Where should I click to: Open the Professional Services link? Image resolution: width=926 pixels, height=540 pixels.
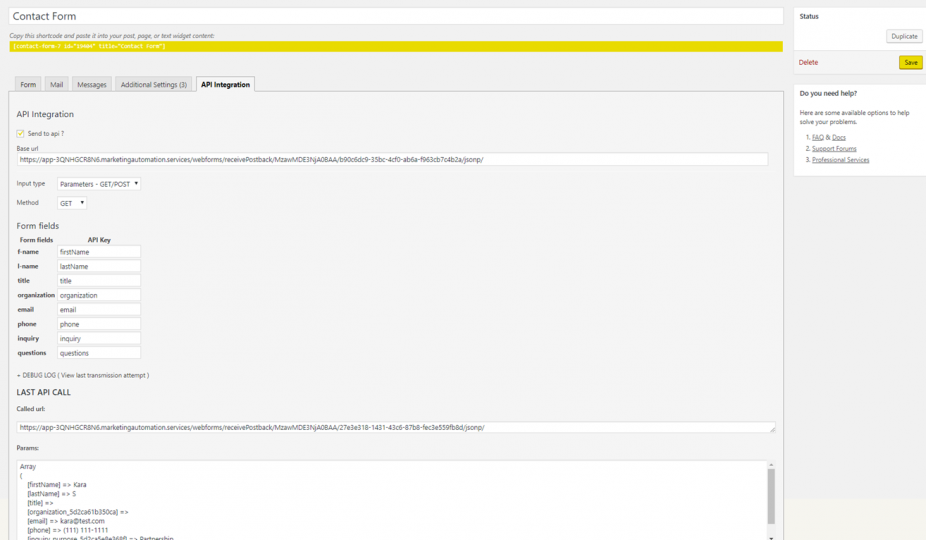tap(840, 160)
